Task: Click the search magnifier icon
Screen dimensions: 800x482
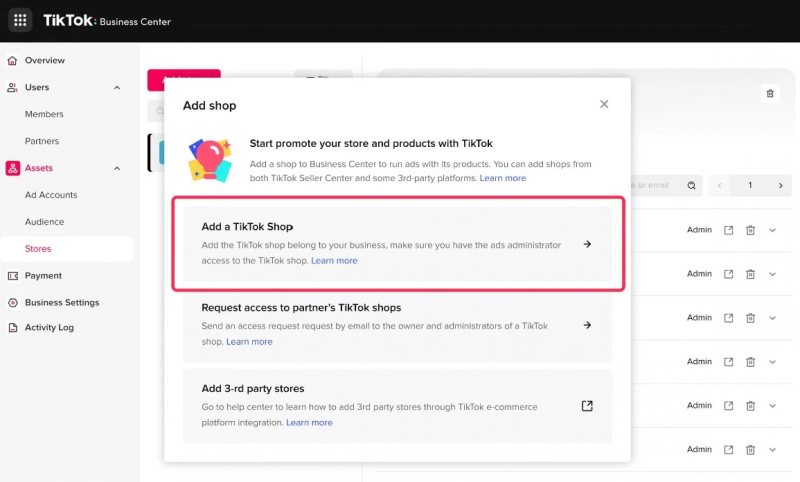Action: (x=692, y=185)
